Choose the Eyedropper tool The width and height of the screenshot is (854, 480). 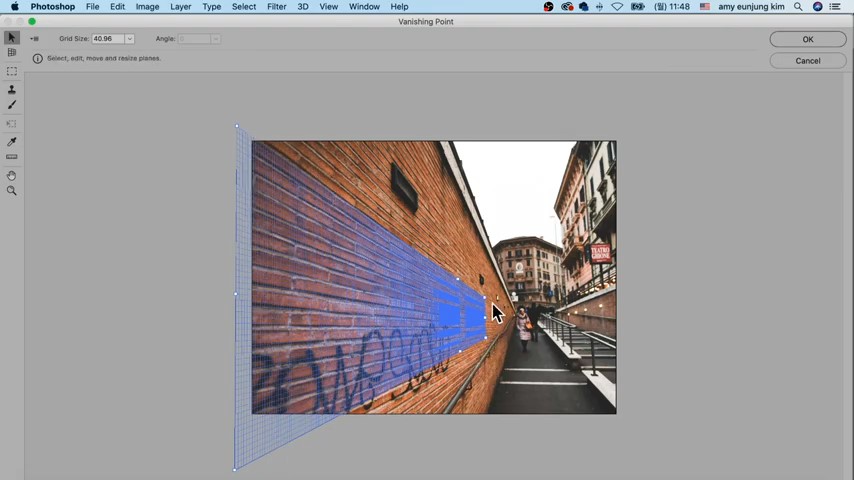(x=12, y=141)
